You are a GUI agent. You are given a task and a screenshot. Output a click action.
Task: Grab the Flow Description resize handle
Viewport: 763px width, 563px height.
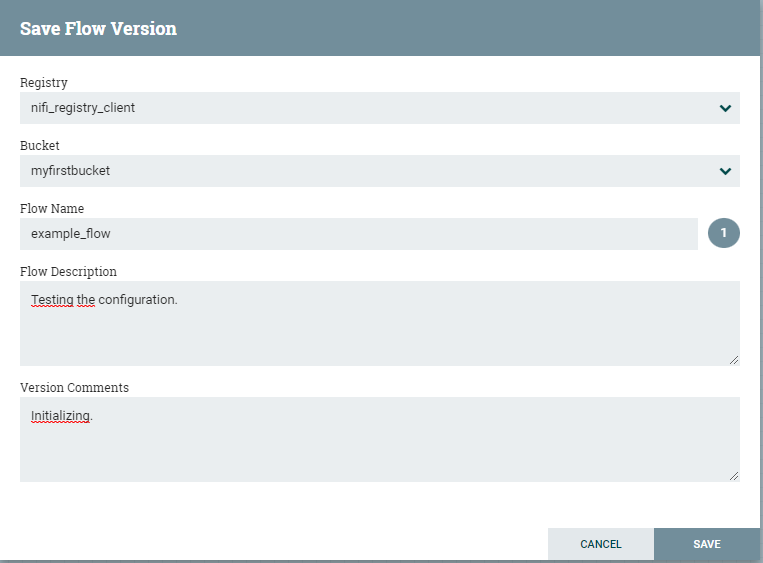pyautogui.click(x=734, y=360)
